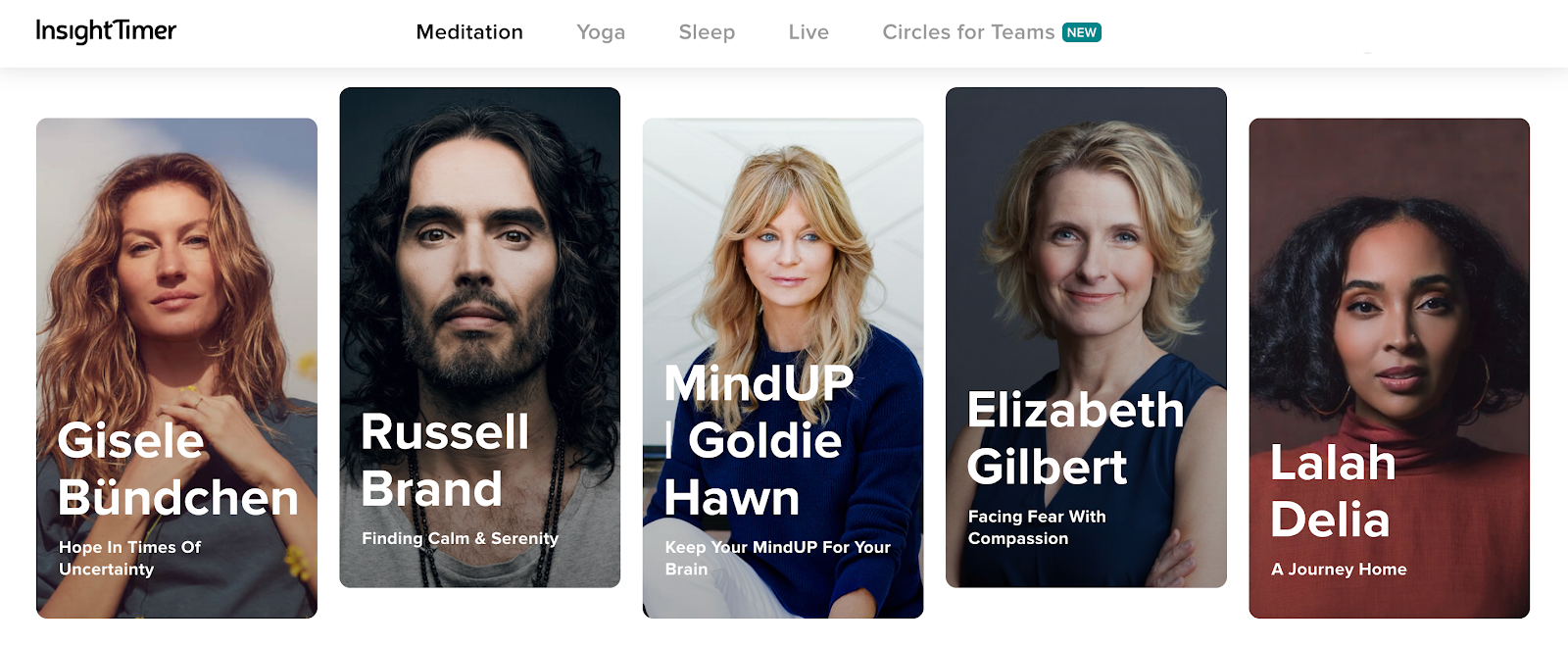The width and height of the screenshot is (1568, 645).
Task: Open 'Facing Fear With Compassion' text
Action: click(1037, 527)
